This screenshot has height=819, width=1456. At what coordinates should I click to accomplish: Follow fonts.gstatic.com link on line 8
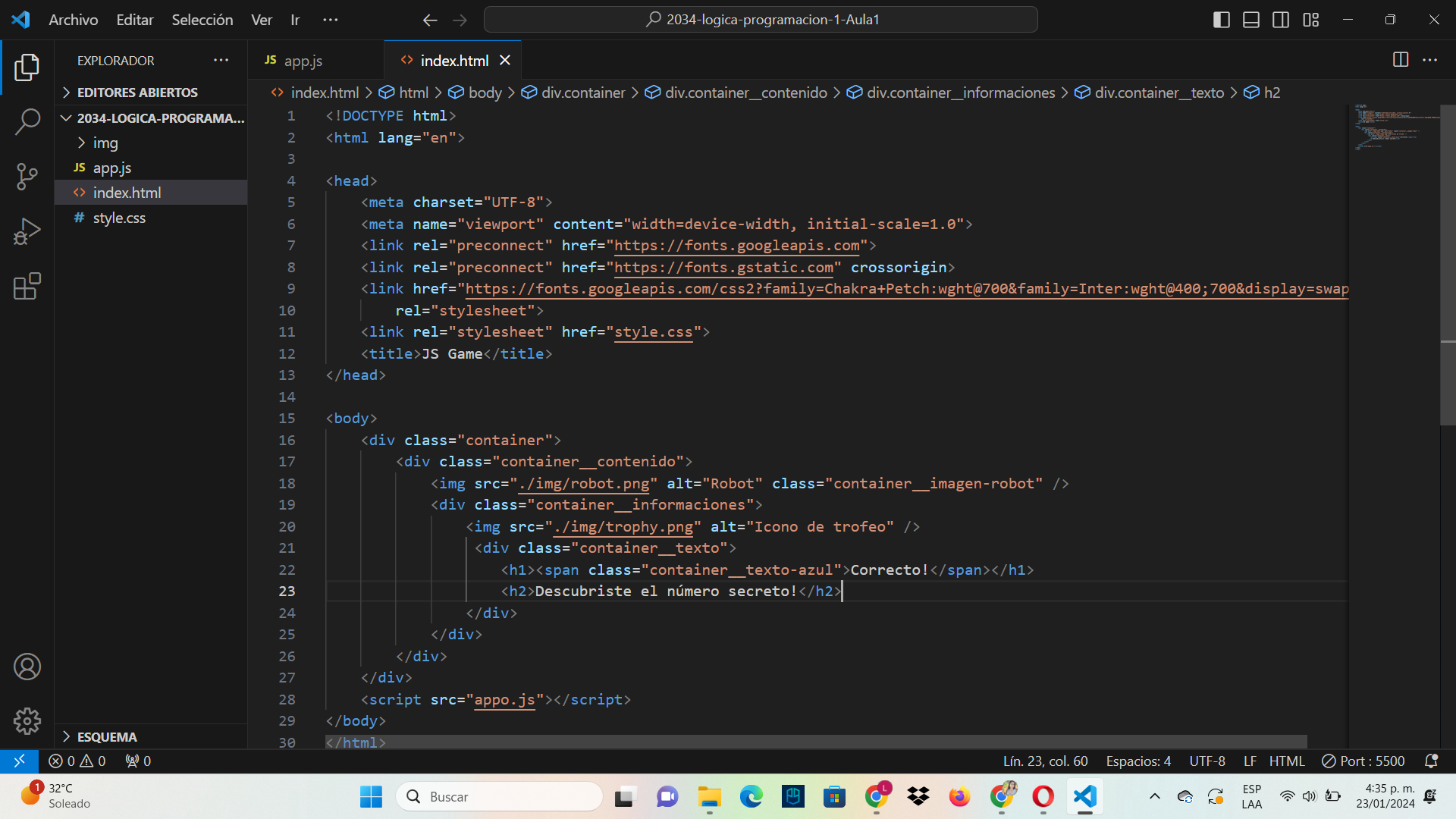(723, 268)
